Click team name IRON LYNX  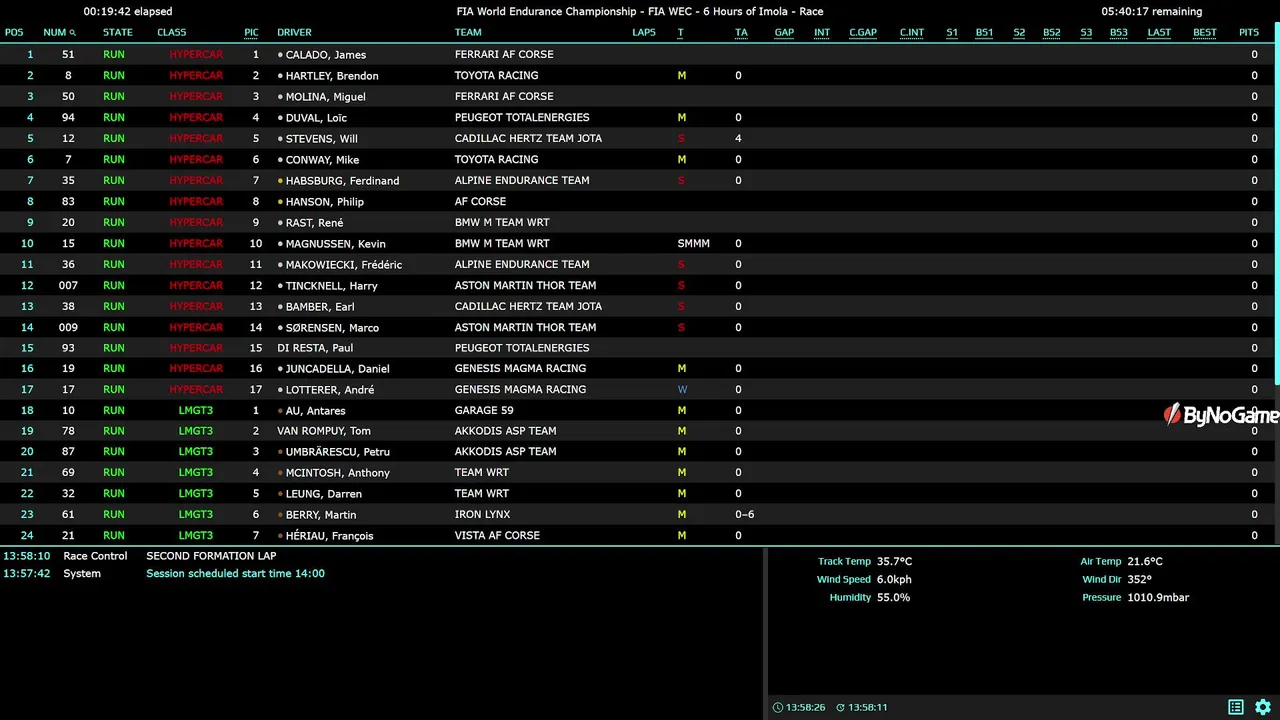point(482,515)
